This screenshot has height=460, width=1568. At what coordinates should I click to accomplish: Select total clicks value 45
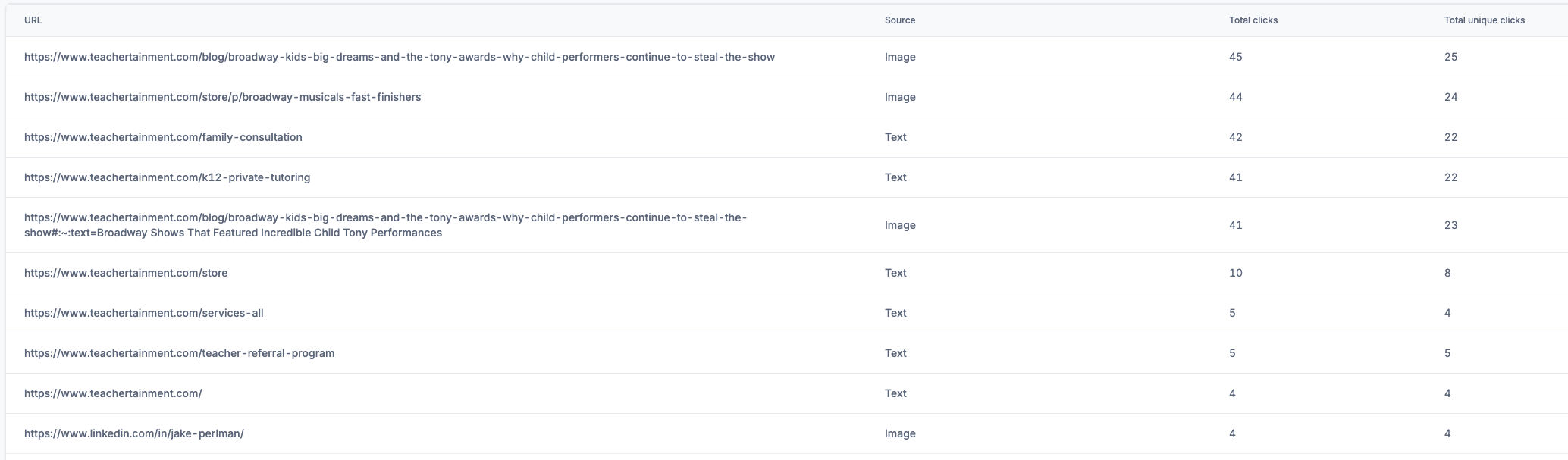click(1236, 57)
